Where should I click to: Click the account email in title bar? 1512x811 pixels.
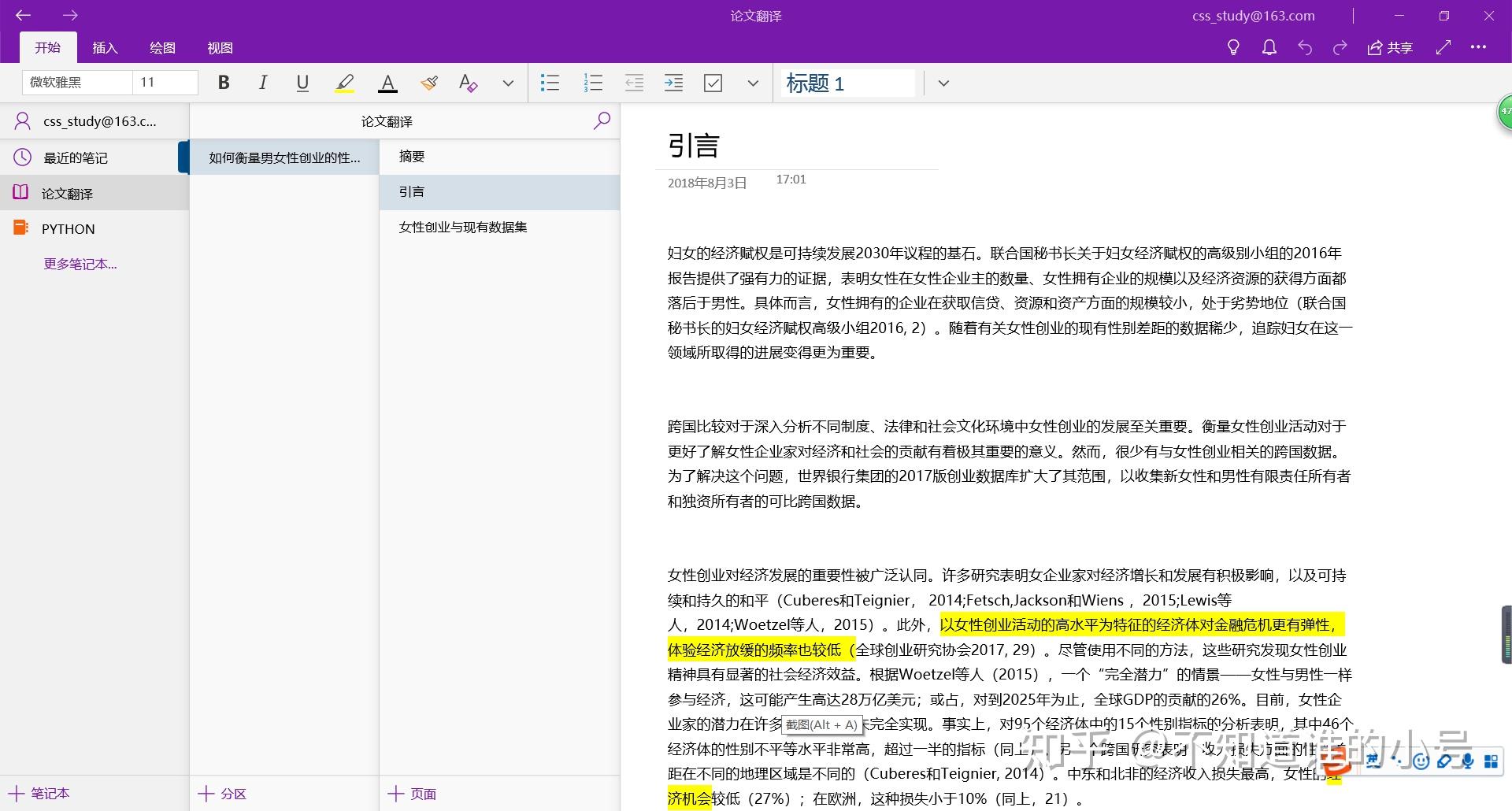[x=1253, y=15]
